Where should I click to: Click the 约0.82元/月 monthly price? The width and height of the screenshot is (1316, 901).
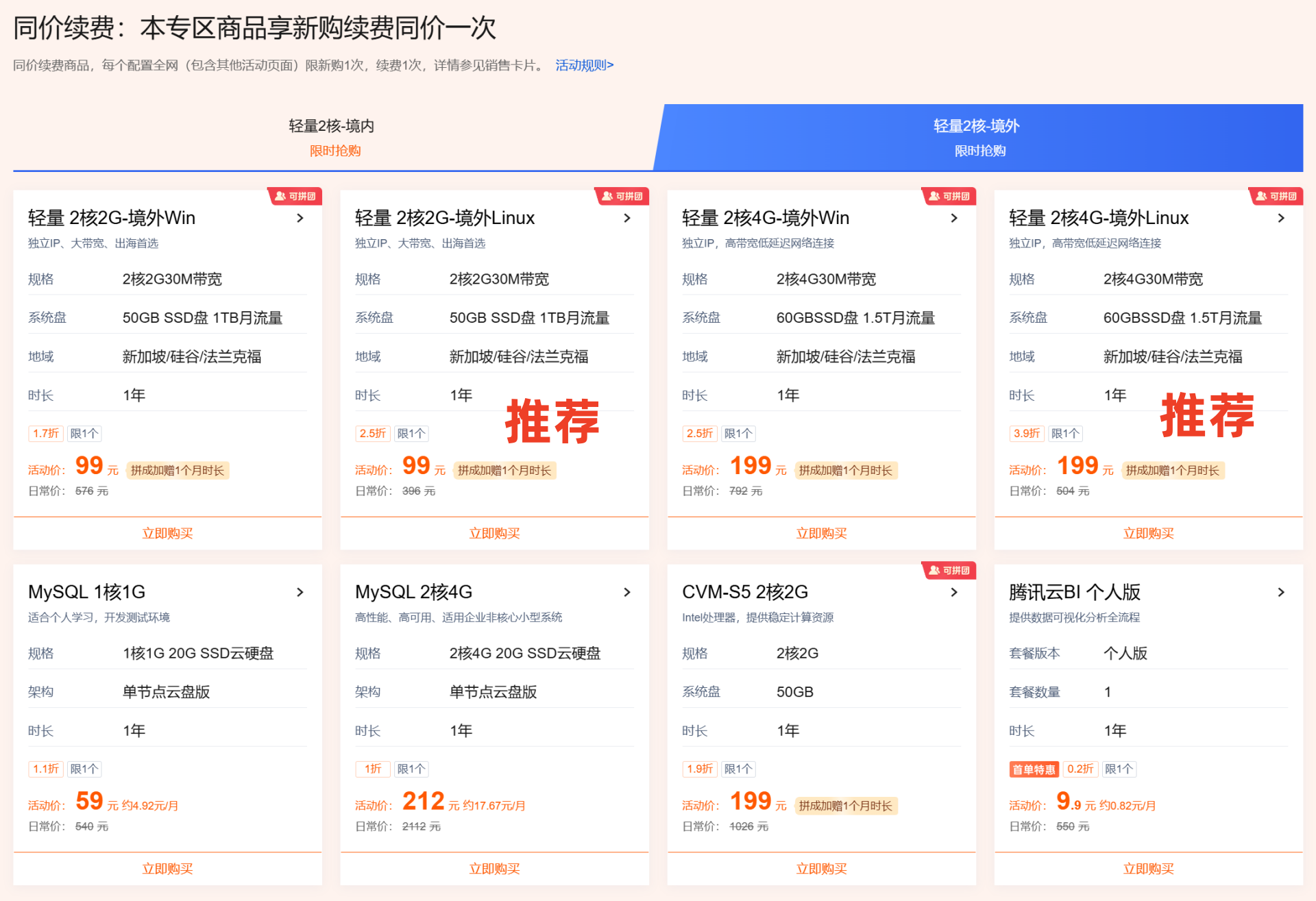pyautogui.click(x=1128, y=806)
